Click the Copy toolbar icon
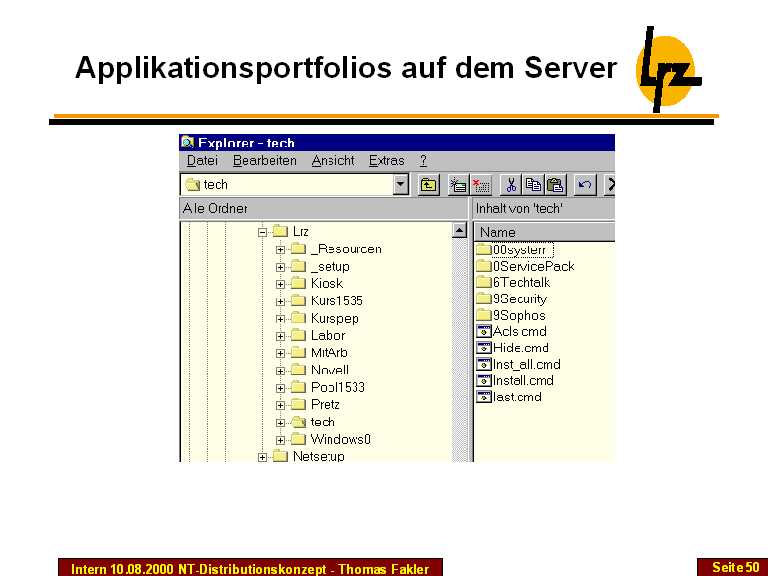Image resolution: width=768 pixels, height=576 pixels. (x=533, y=185)
